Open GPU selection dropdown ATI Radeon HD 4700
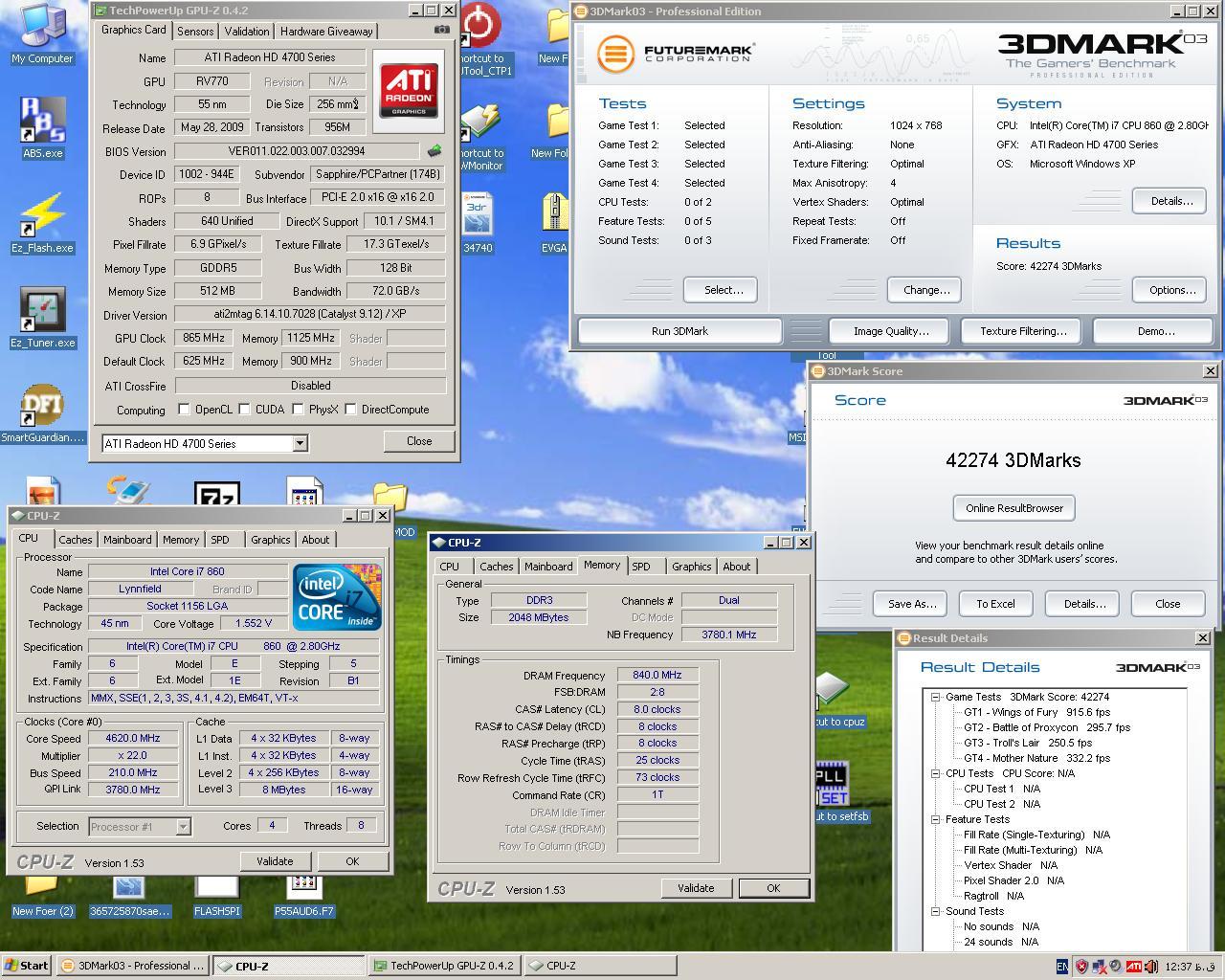The image size is (1225, 980). pos(205,443)
